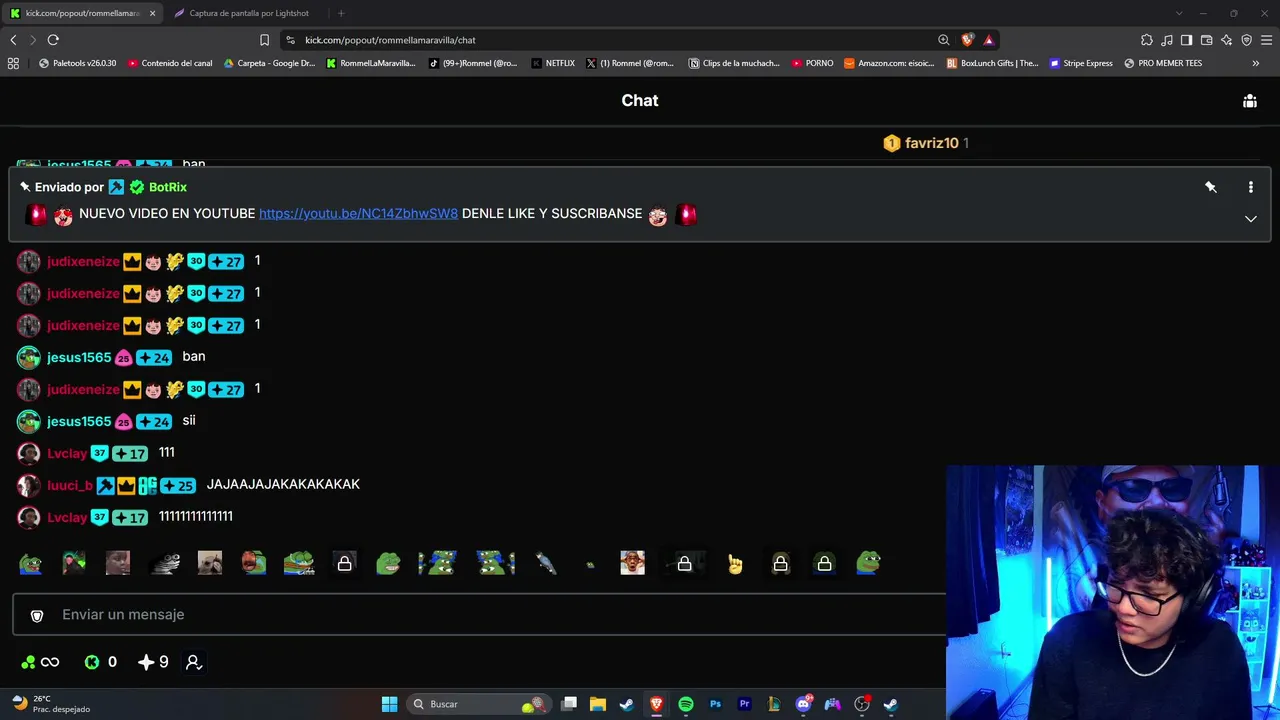Reload the current page
1280x720 pixels.
[53, 40]
